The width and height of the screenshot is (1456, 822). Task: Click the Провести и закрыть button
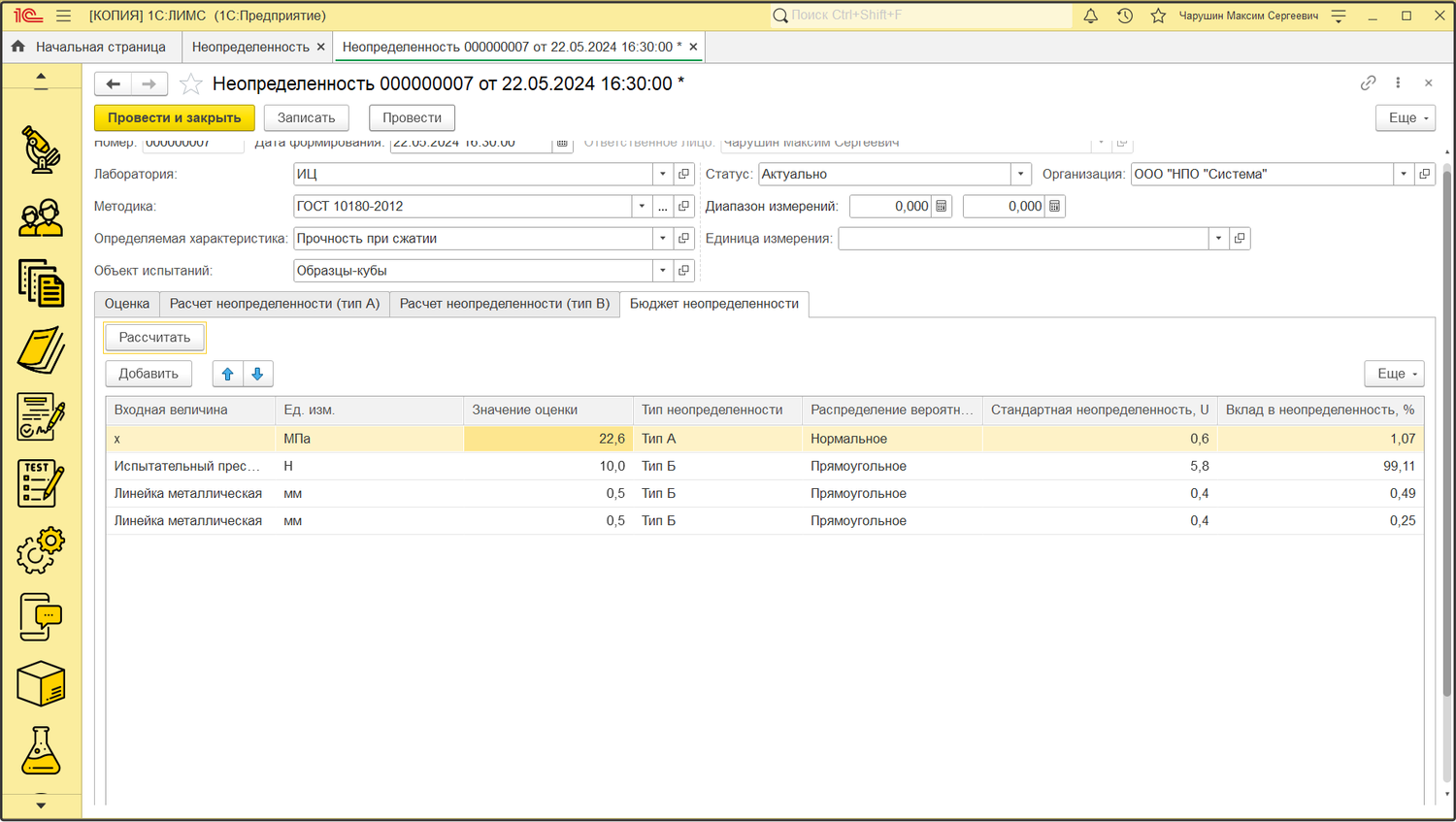click(175, 117)
